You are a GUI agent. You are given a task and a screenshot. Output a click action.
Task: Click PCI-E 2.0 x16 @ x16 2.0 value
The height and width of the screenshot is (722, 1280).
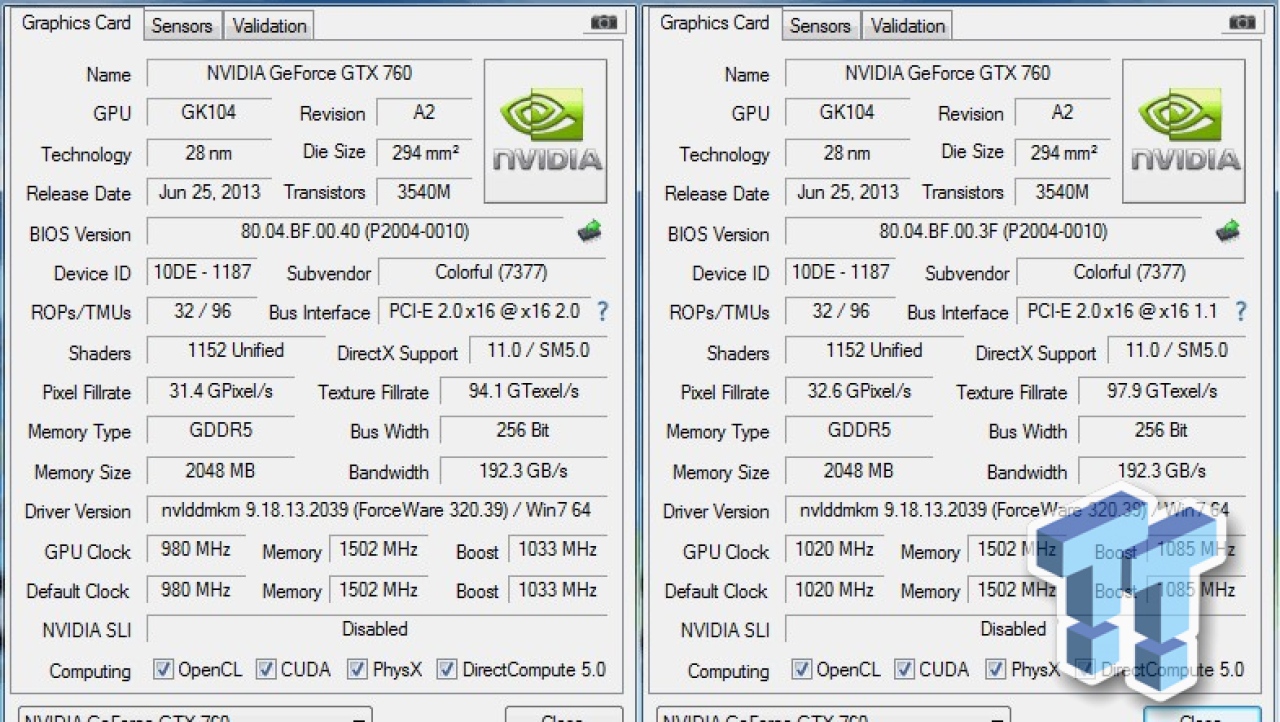484,311
